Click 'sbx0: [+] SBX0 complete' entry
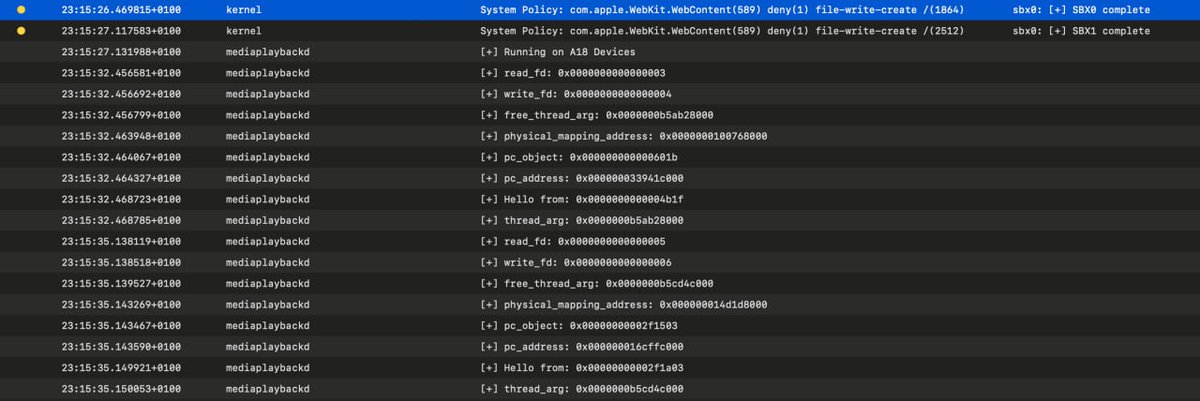The width and height of the screenshot is (1200, 401). click(1081, 9)
